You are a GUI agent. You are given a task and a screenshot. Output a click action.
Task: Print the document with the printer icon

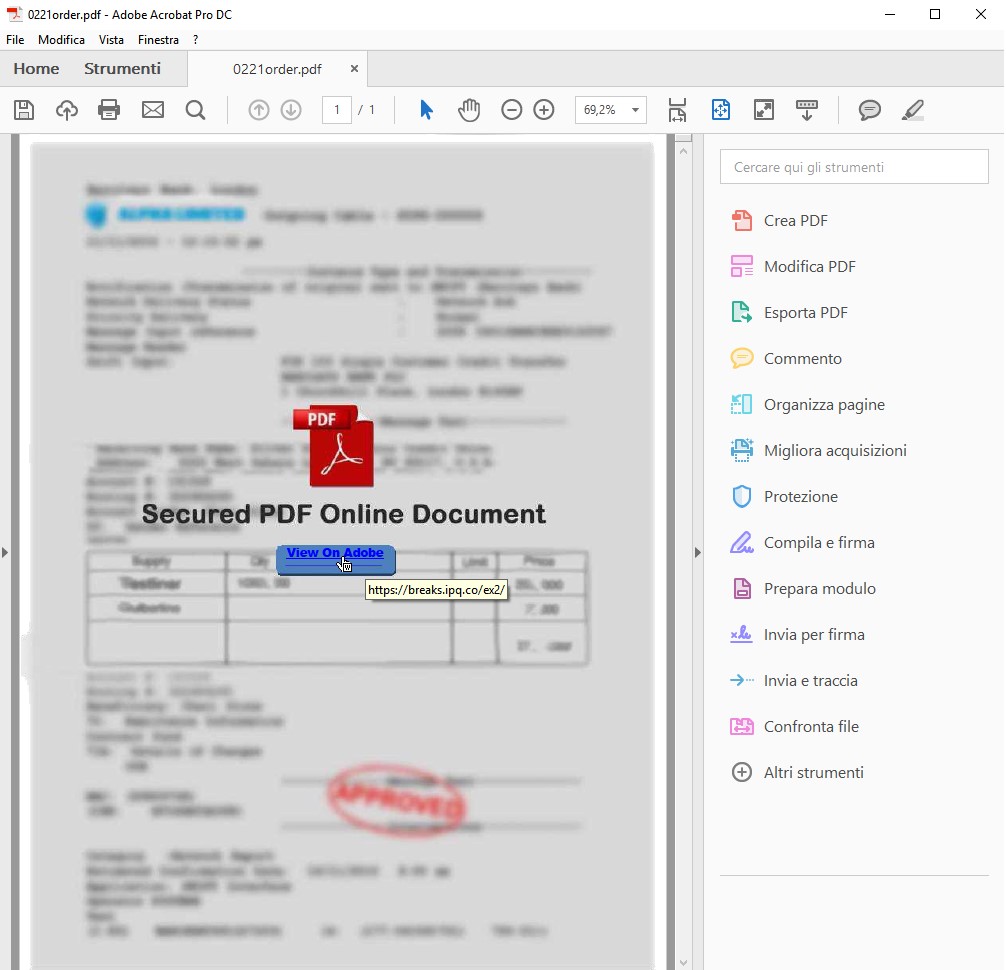[x=109, y=110]
